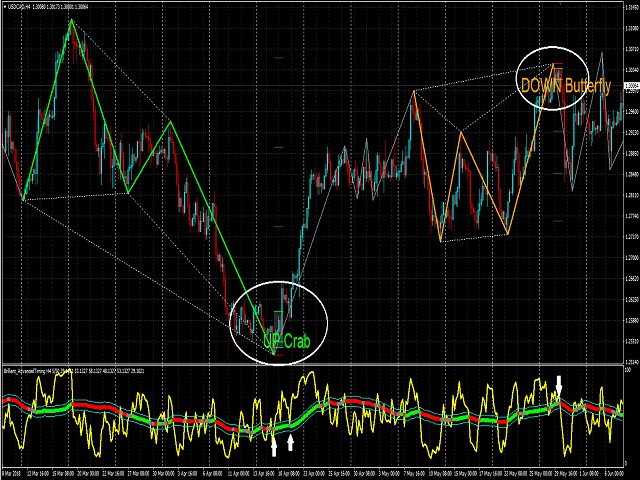Select the orange "DOWN Butterfly" pattern label
This screenshot has height=480, width=640.
pos(566,86)
